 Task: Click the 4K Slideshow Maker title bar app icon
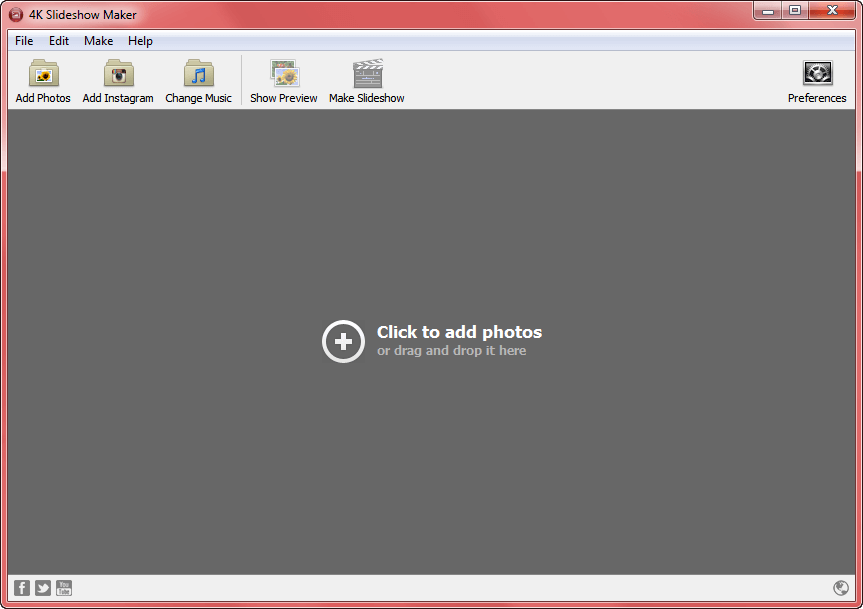[x=16, y=15]
